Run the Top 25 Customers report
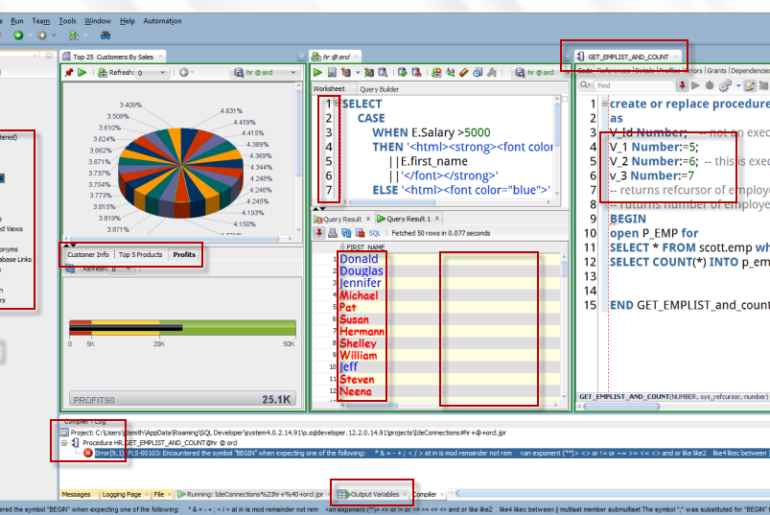The height and width of the screenshot is (515, 770). point(82,73)
